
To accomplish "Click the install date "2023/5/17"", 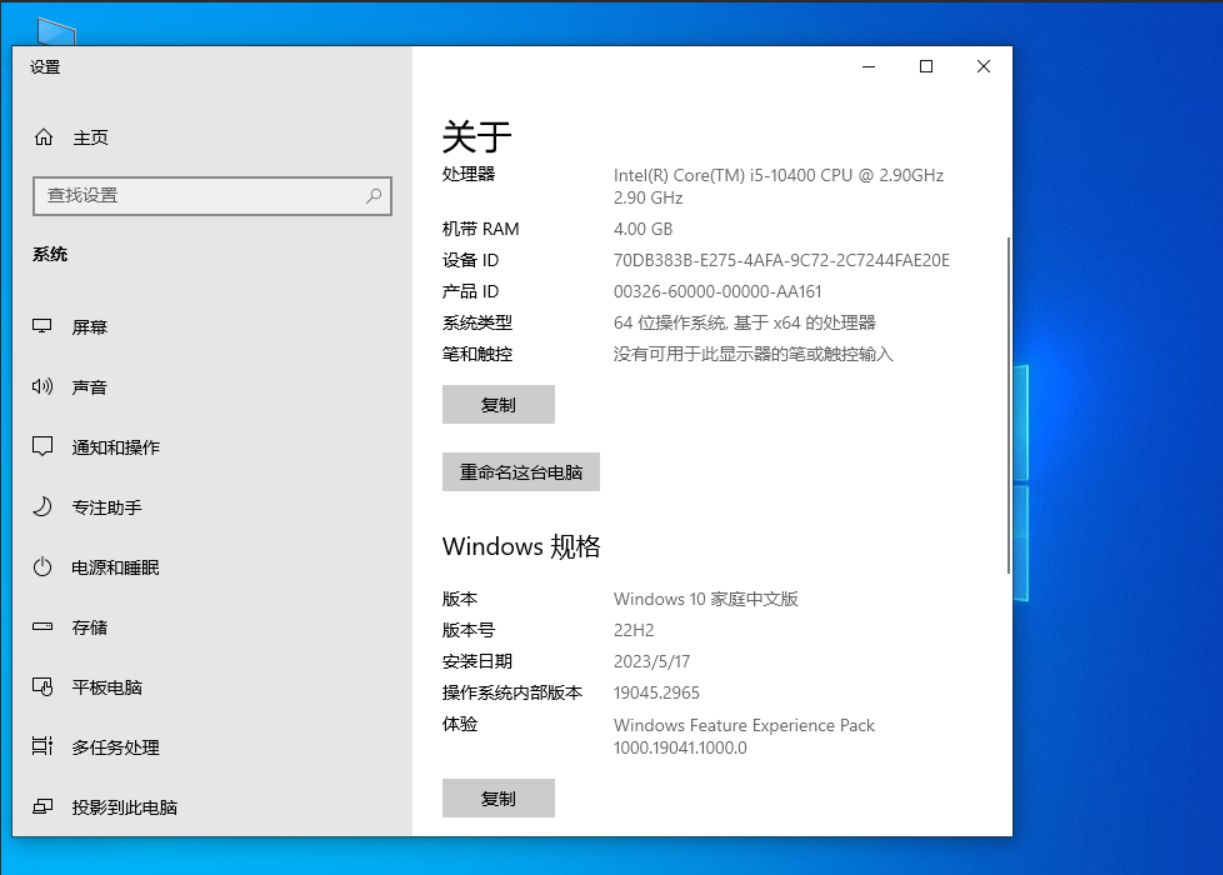I will coord(652,661).
